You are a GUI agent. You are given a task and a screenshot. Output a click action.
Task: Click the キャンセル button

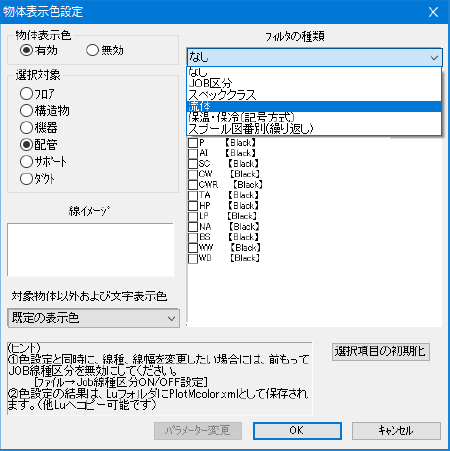(x=396, y=431)
